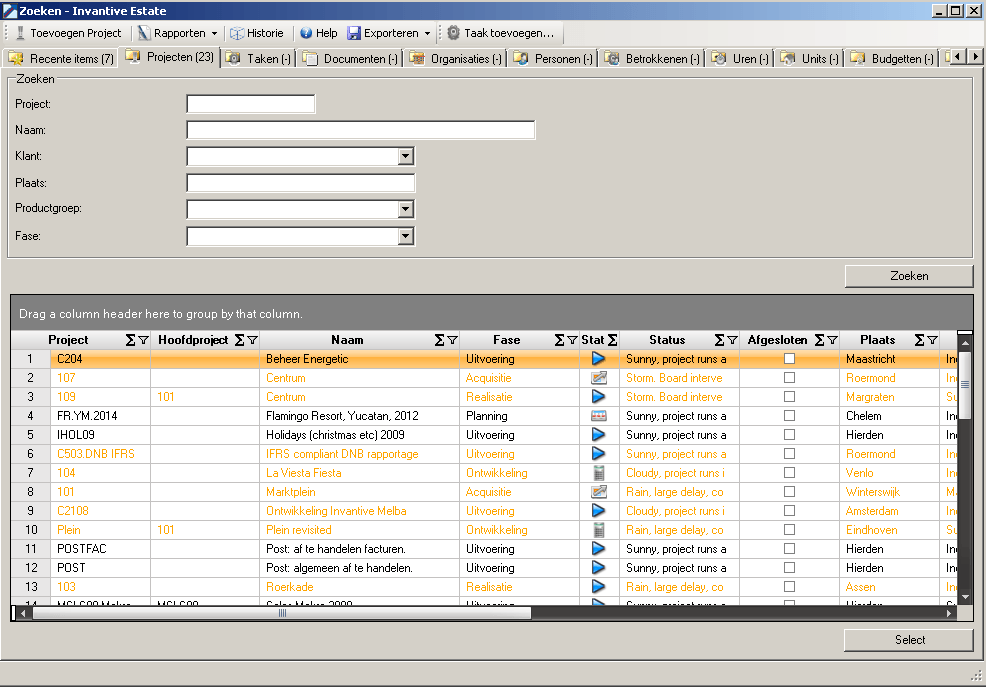986x687 pixels.
Task: Click status play icon in row C204
Action: pos(599,359)
